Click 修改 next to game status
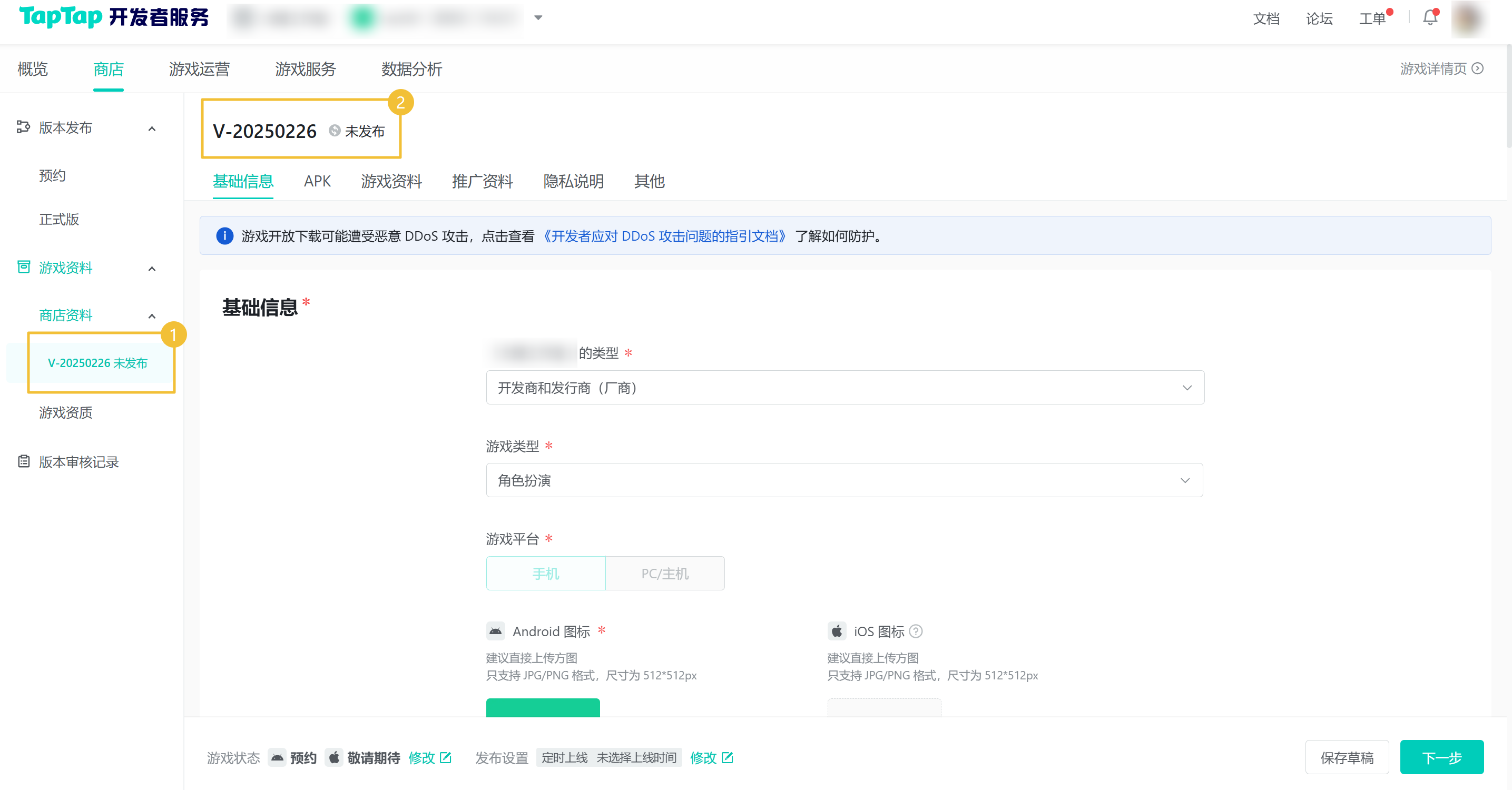1512x790 pixels. click(x=421, y=757)
